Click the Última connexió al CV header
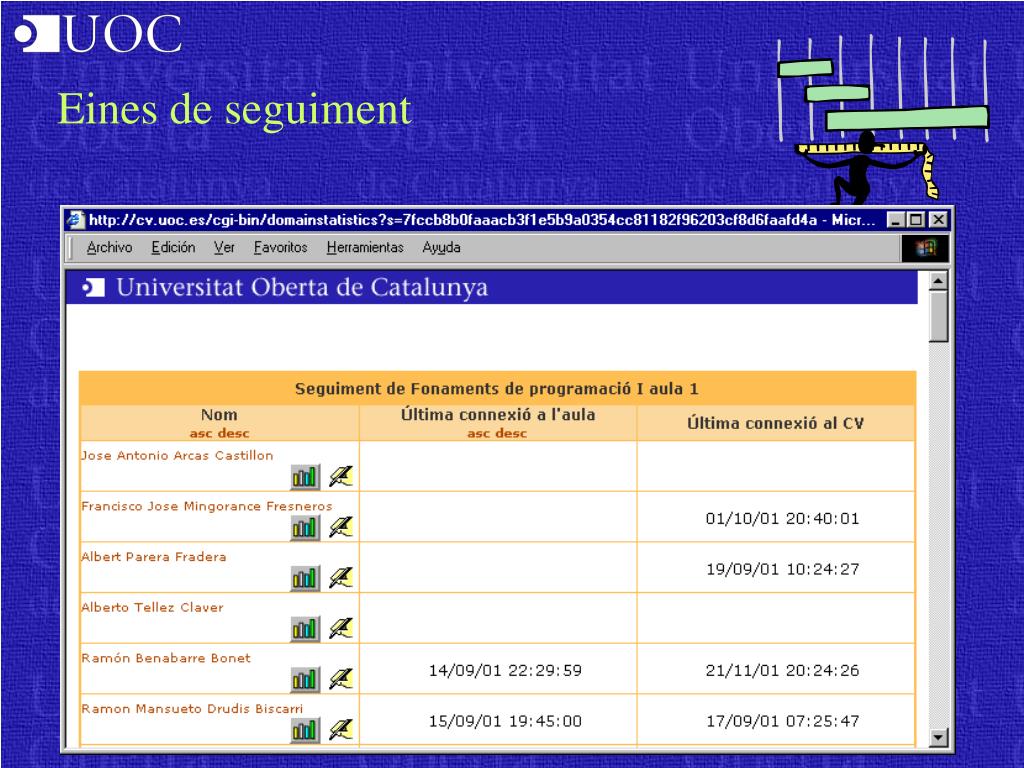This screenshot has width=1024, height=768. click(775, 423)
